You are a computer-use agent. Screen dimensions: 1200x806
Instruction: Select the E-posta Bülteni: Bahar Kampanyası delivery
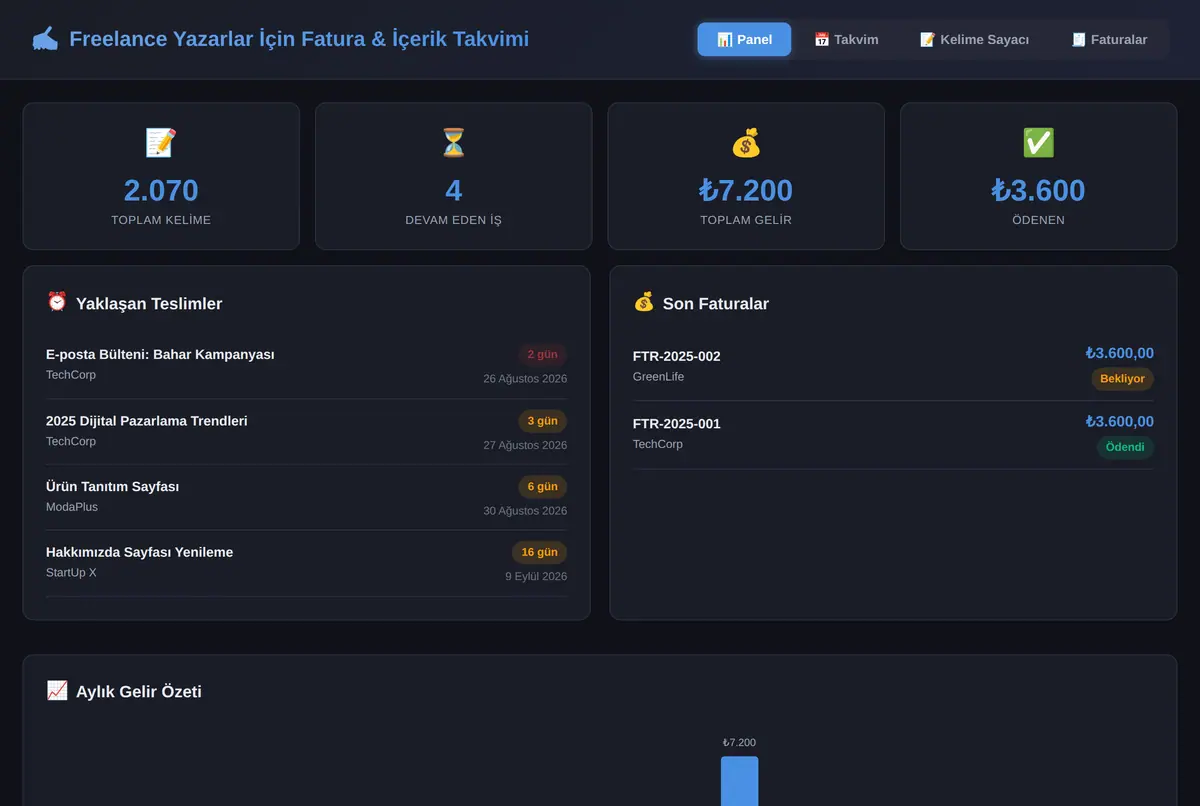coord(306,365)
